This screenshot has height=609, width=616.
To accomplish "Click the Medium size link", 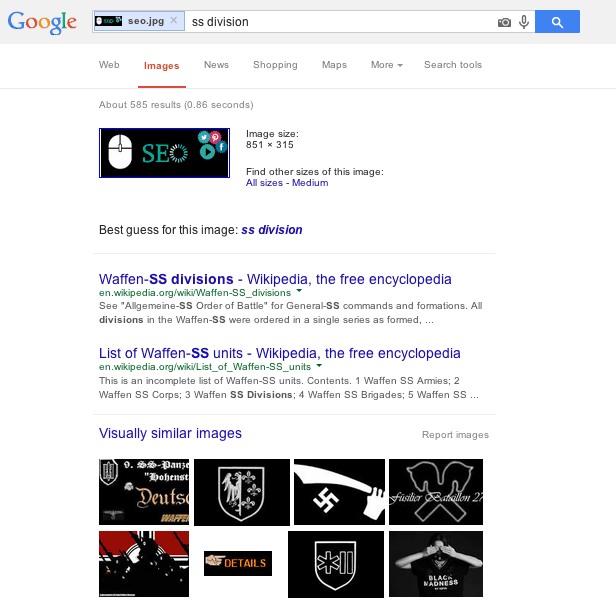I will point(310,183).
